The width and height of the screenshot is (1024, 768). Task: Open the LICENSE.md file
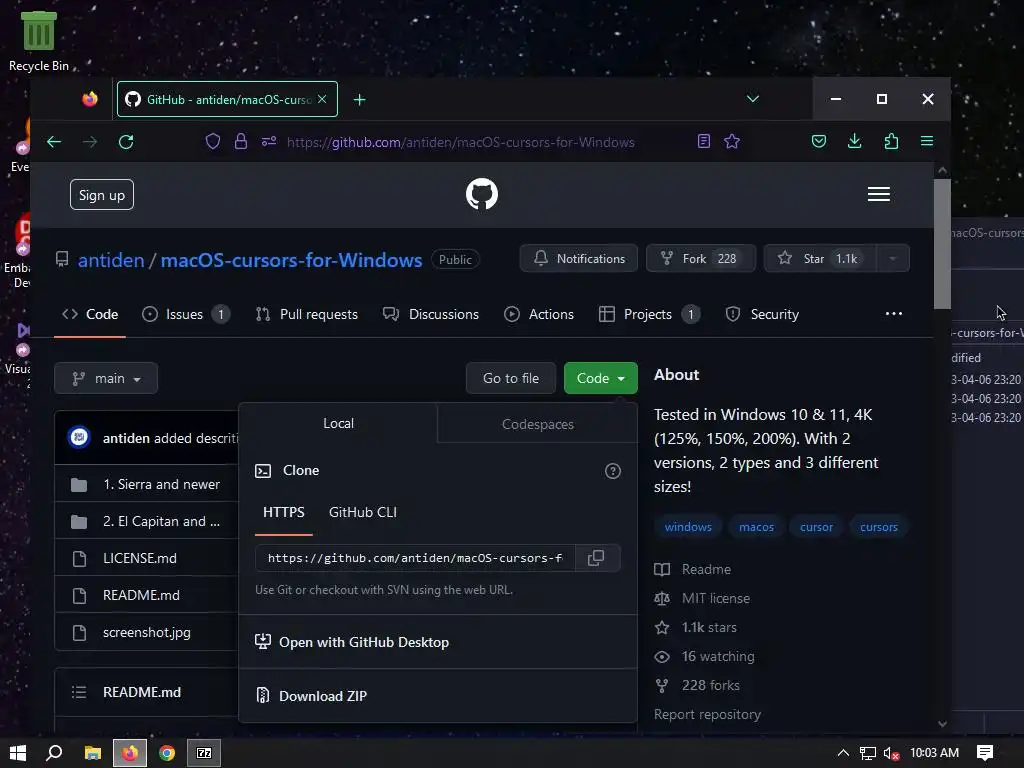pyautogui.click(x=140, y=558)
